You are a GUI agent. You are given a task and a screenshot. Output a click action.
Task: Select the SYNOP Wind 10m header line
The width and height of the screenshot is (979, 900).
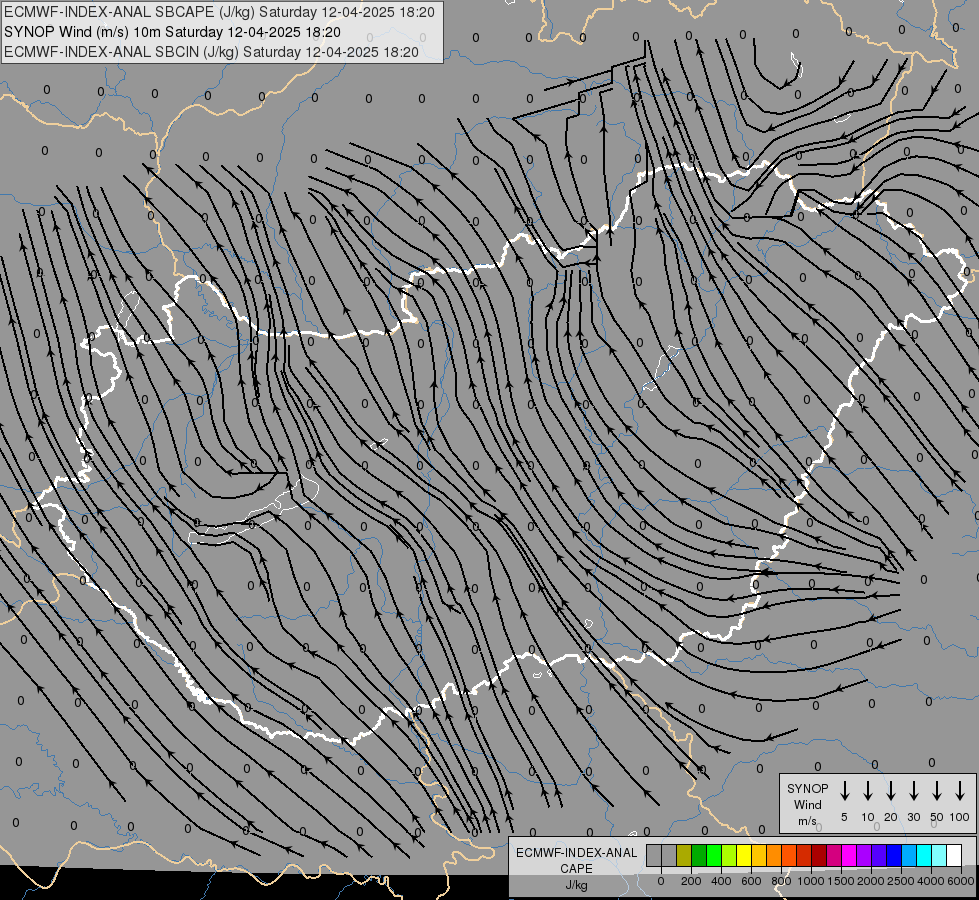(x=172, y=32)
